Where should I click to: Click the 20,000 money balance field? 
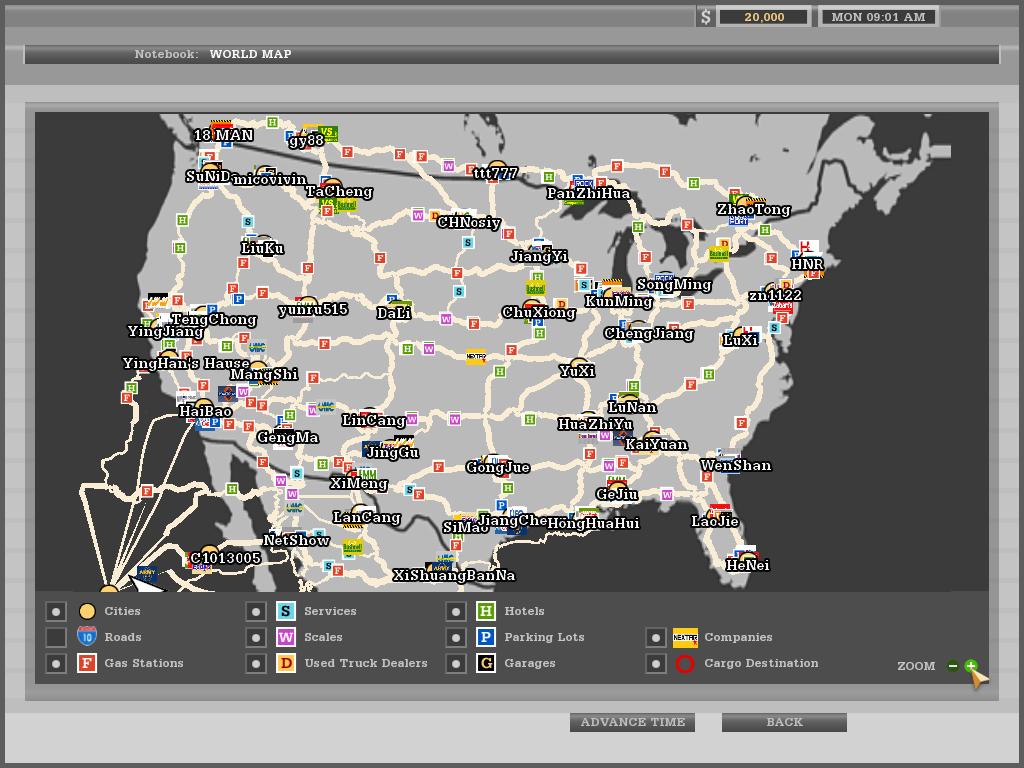coord(764,17)
